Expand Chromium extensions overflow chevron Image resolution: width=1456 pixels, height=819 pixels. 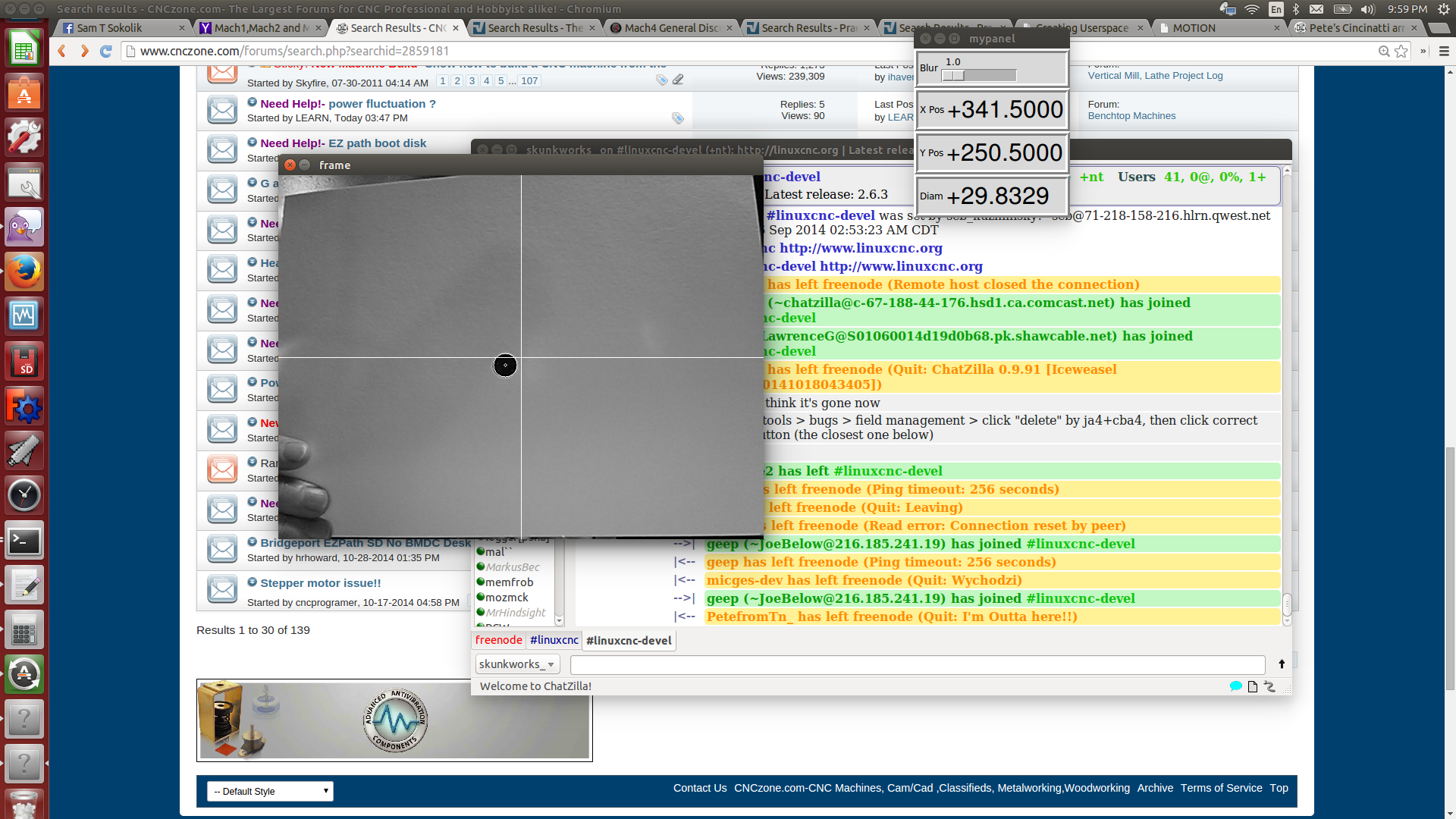click(1423, 51)
